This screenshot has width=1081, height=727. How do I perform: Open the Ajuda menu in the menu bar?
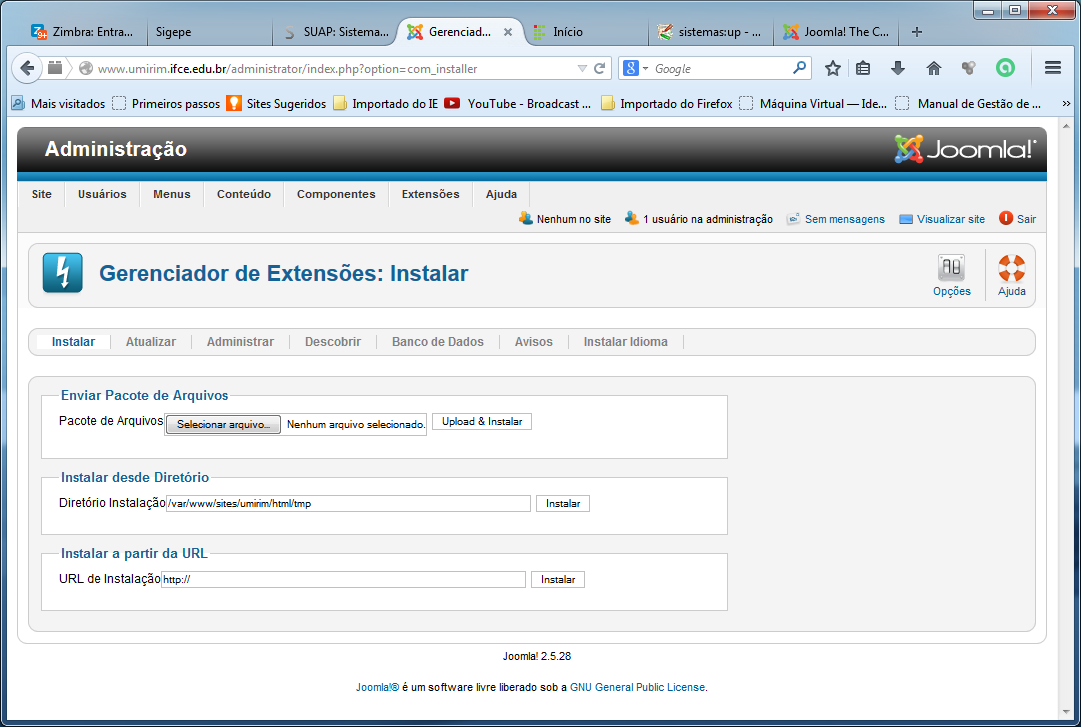501,194
